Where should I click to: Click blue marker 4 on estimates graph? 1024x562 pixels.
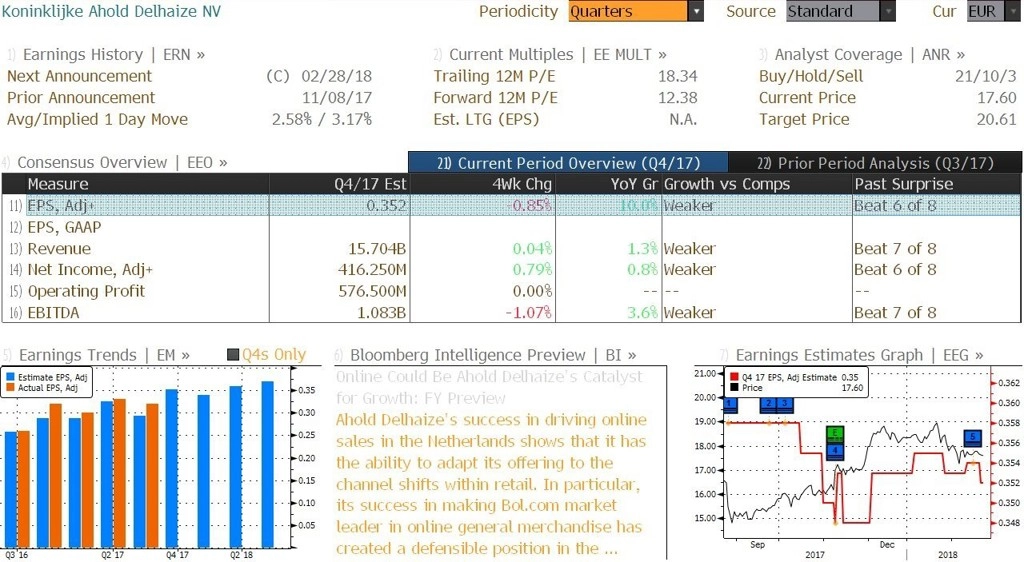click(x=835, y=450)
